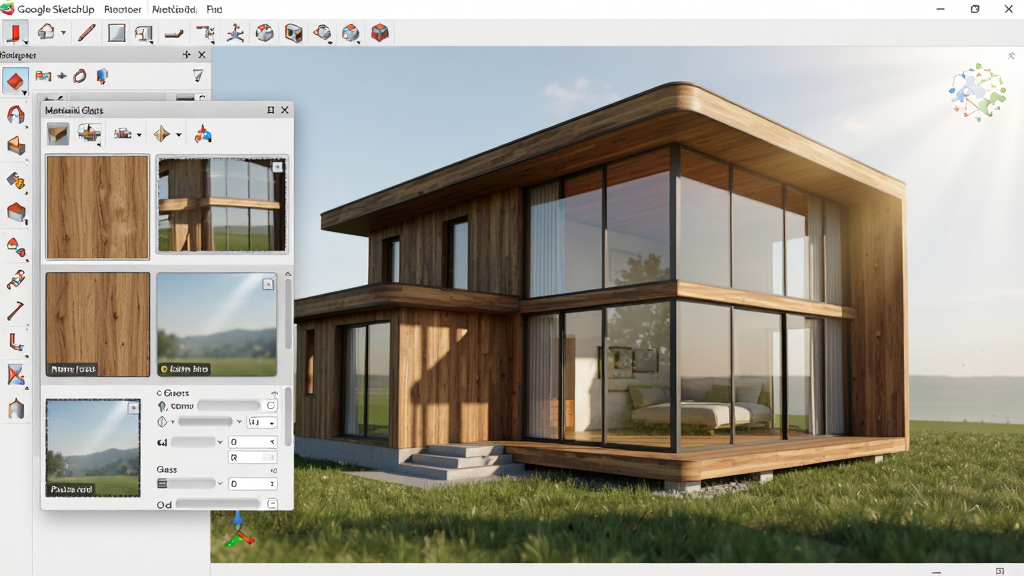Select the red L-shaped tool in the sidebar

pyautogui.click(x=16, y=342)
